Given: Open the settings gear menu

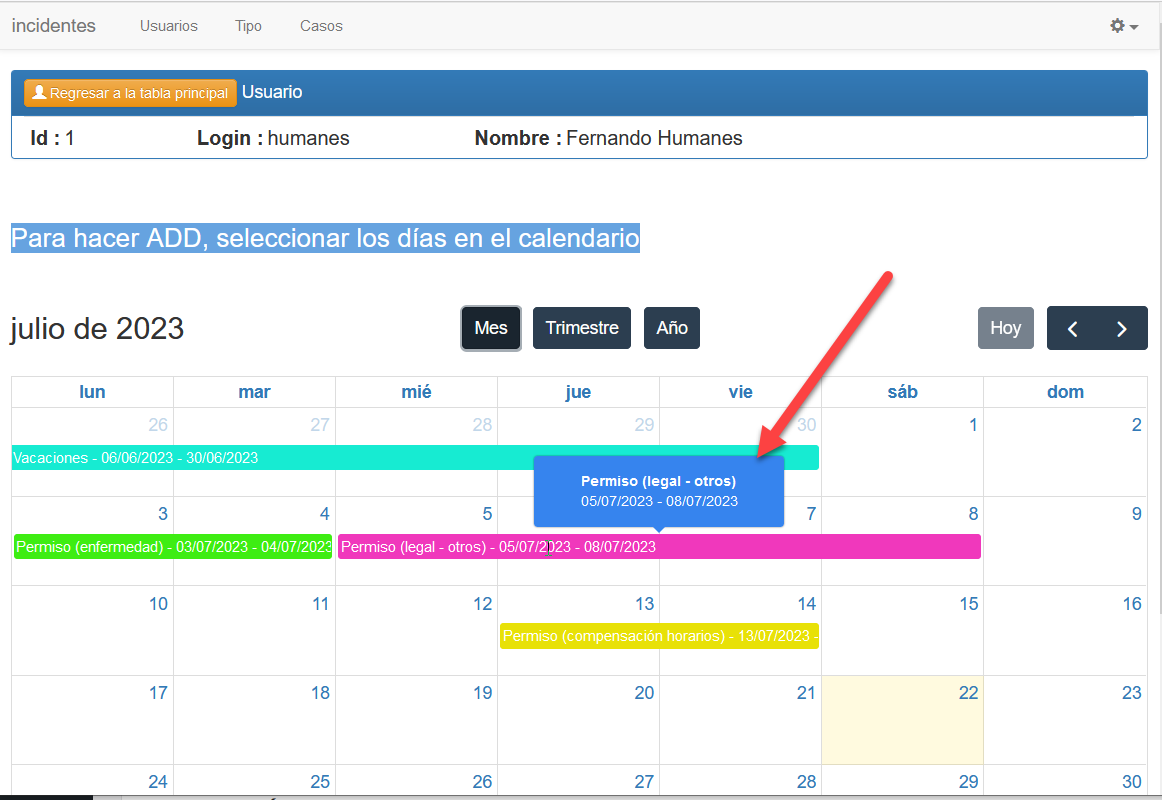Looking at the screenshot, I should (1117, 26).
